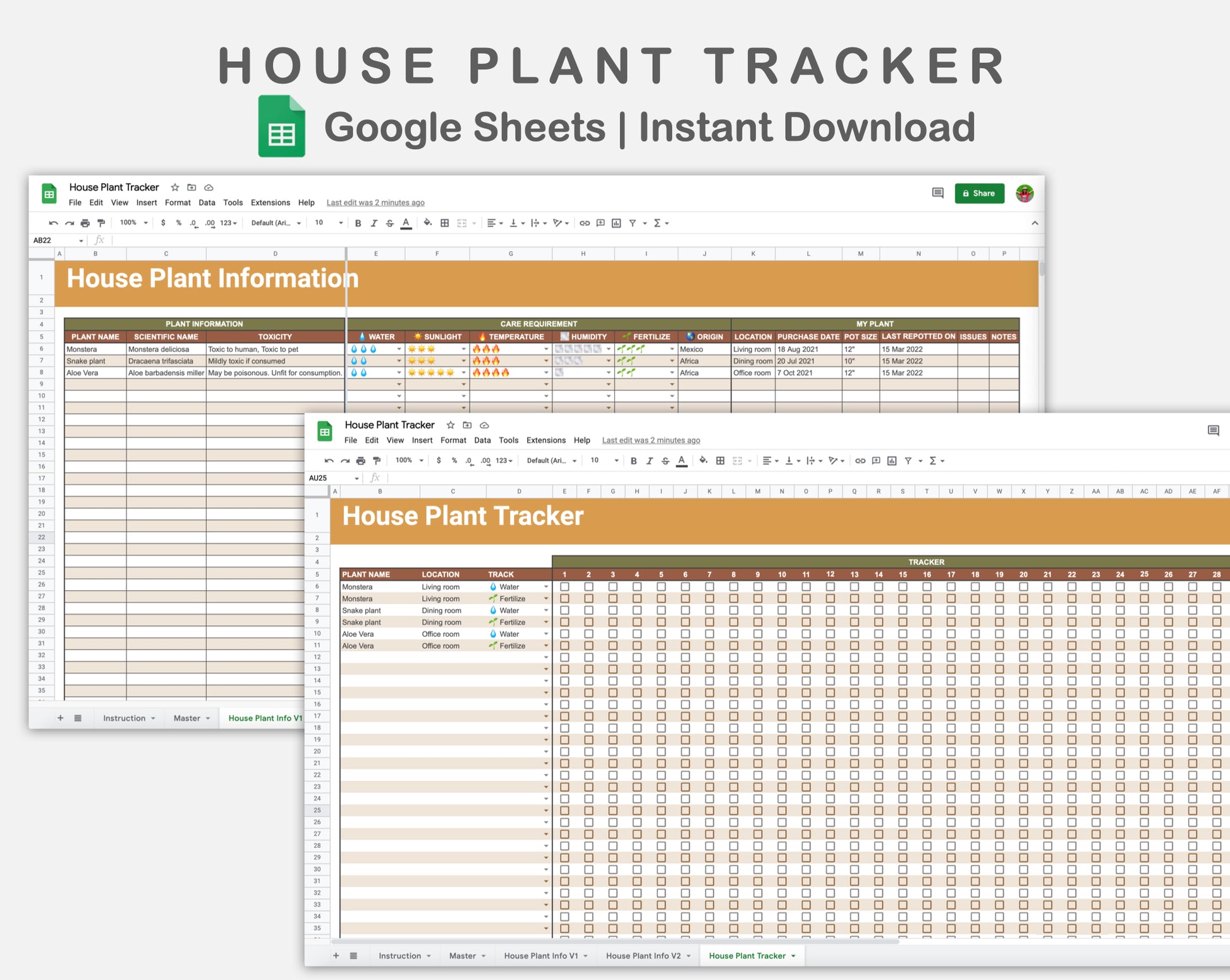Click the Bold icon in the front toolbar
Image resolution: width=1230 pixels, height=980 pixels.
pyautogui.click(x=633, y=461)
